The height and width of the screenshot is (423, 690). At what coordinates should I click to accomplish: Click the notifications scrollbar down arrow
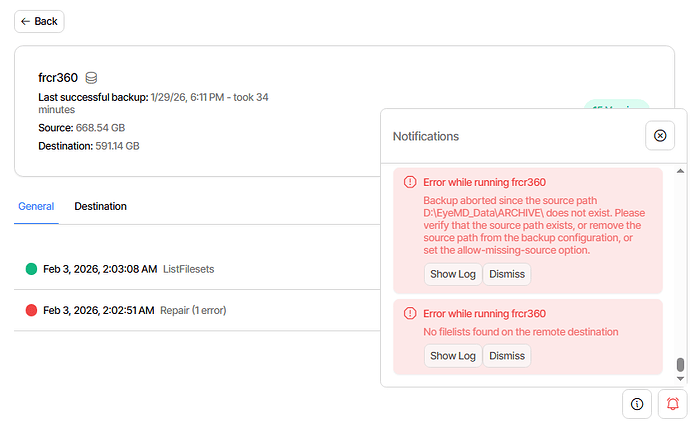pos(681,378)
